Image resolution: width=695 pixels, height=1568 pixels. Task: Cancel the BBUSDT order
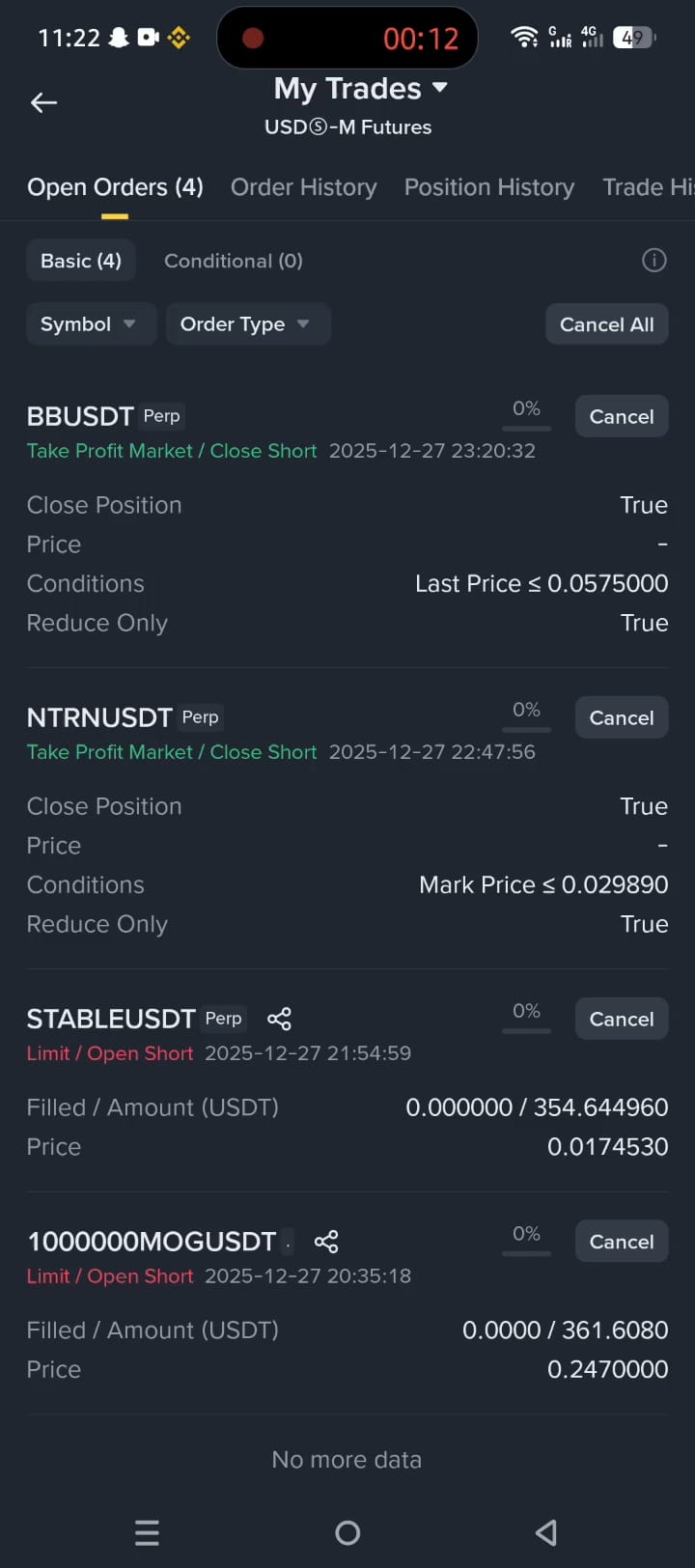tap(622, 416)
